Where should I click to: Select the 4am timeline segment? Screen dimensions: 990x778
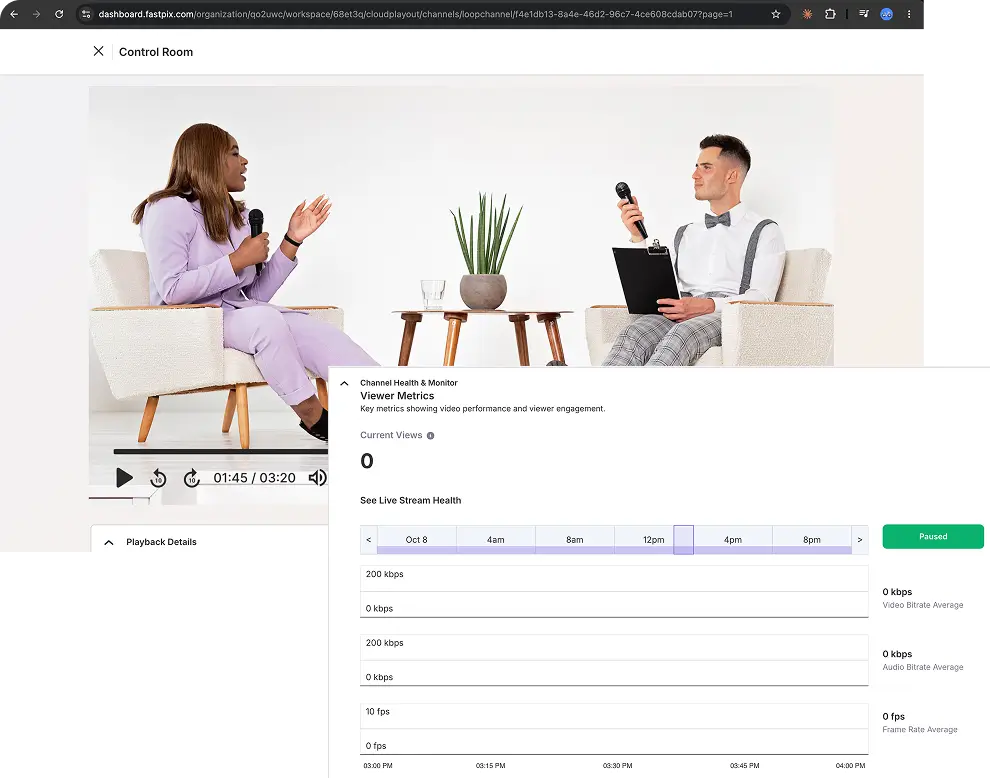[496, 540]
